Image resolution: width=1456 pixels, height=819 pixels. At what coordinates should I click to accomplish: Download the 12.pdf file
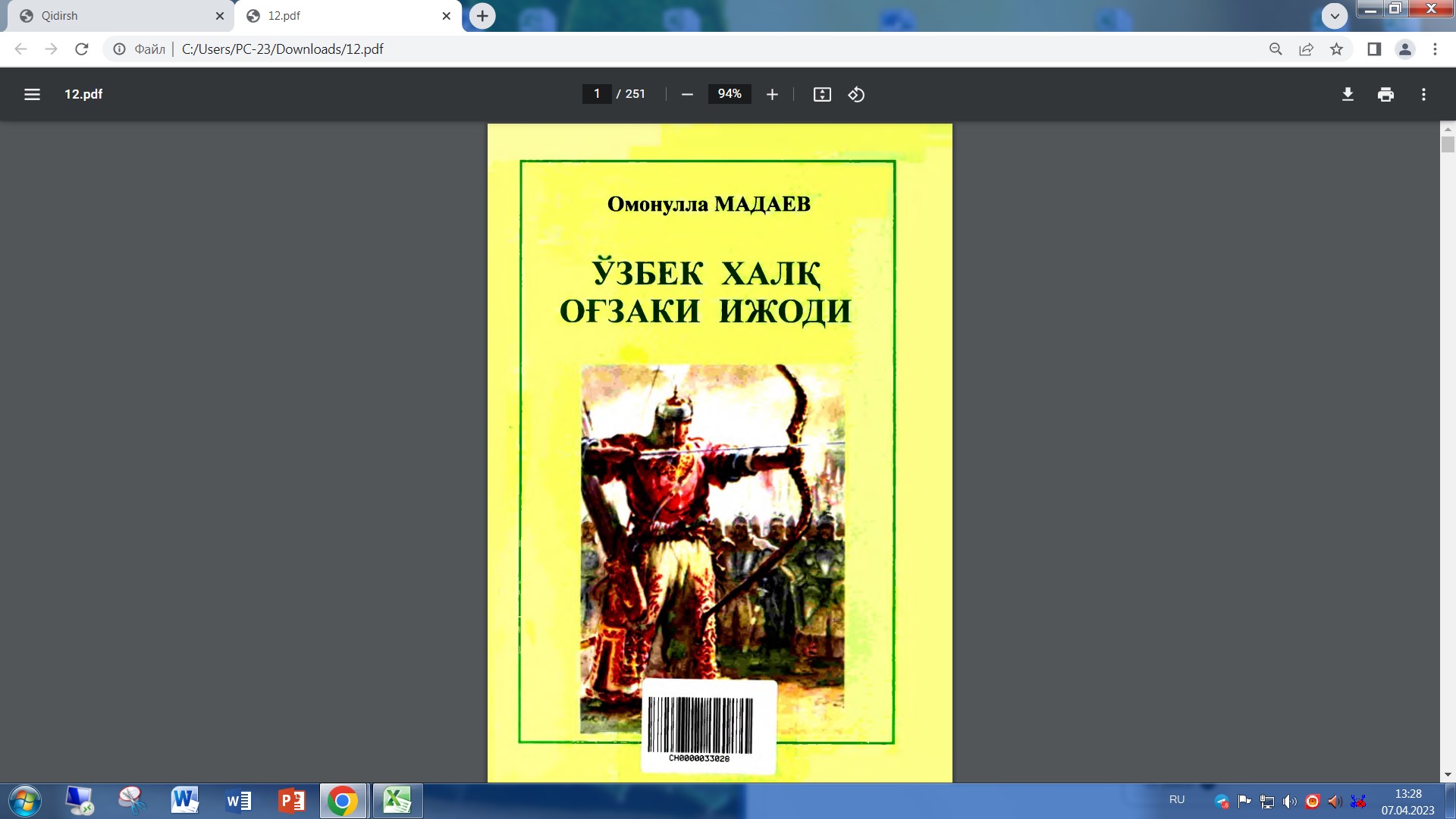click(x=1348, y=94)
